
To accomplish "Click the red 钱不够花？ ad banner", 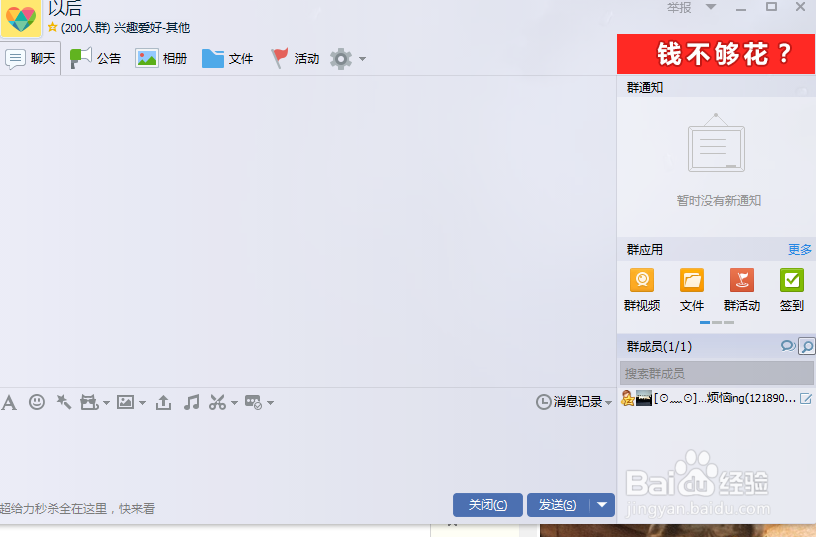I will pos(716,54).
